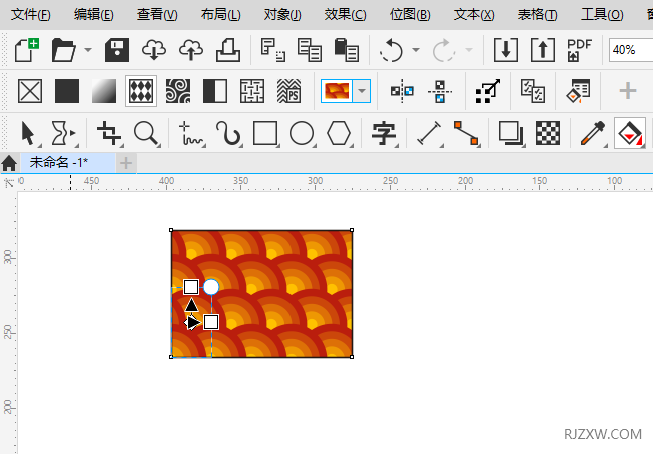The width and height of the screenshot is (653, 454).
Task: Select Uniform fill type
Action: pos(67,91)
